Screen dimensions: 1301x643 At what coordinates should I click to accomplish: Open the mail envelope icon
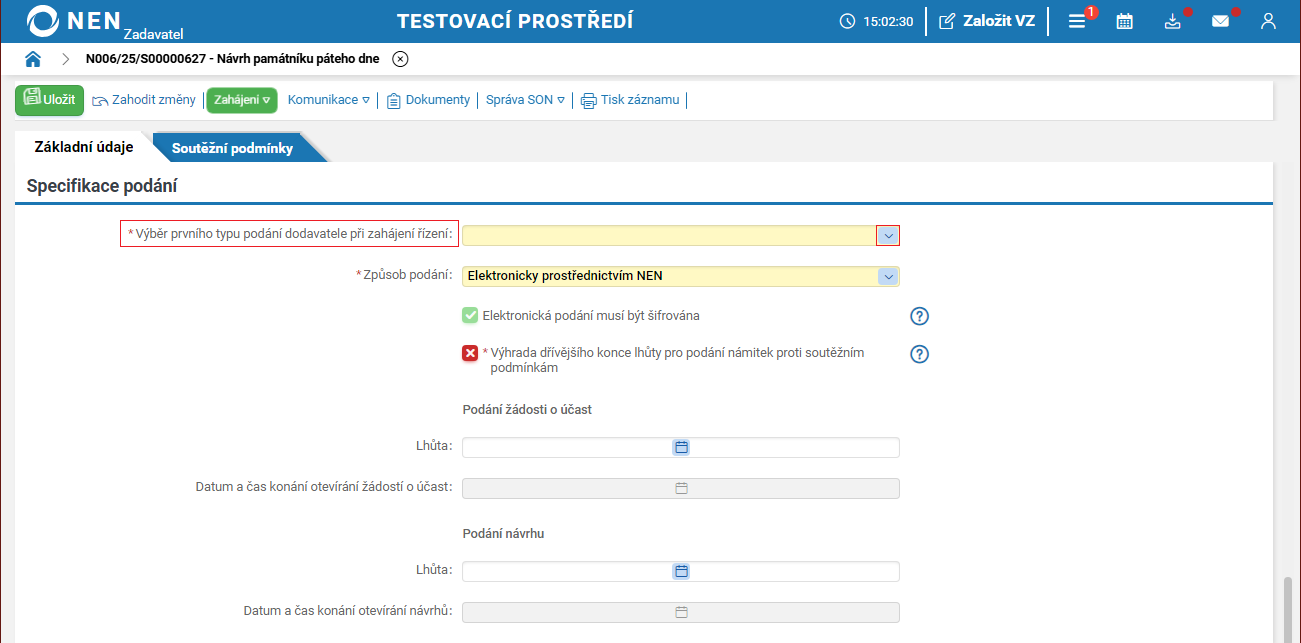point(1220,21)
